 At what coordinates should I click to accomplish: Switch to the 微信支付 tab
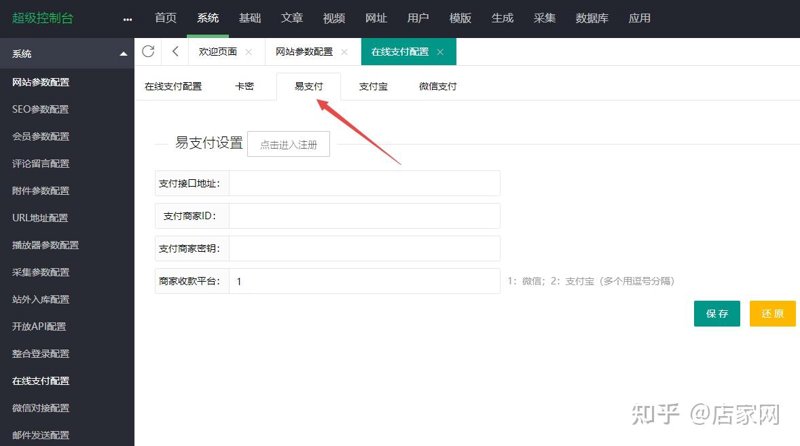pyautogui.click(x=438, y=86)
